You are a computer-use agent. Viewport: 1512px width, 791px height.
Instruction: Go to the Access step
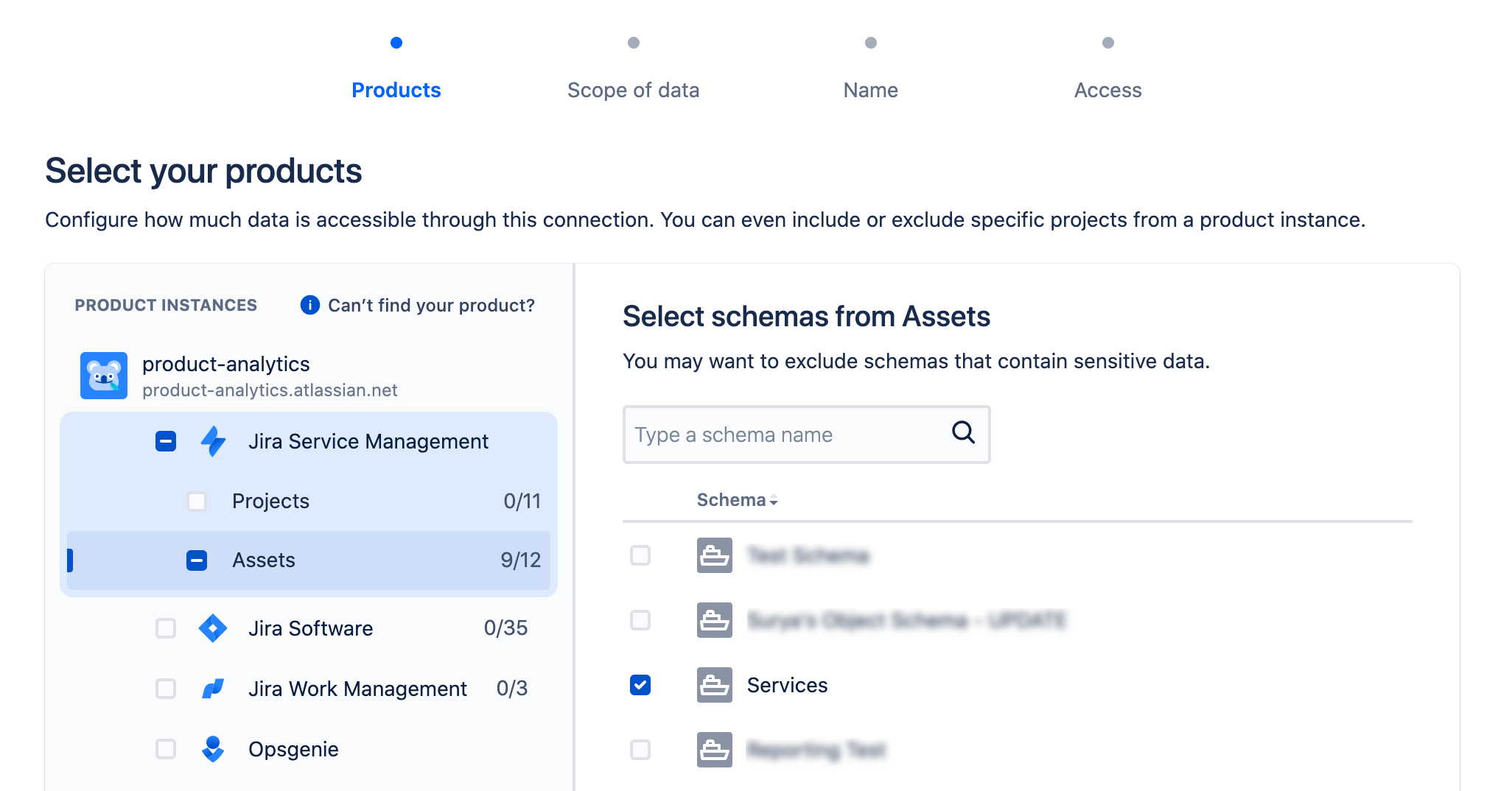(1107, 90)
